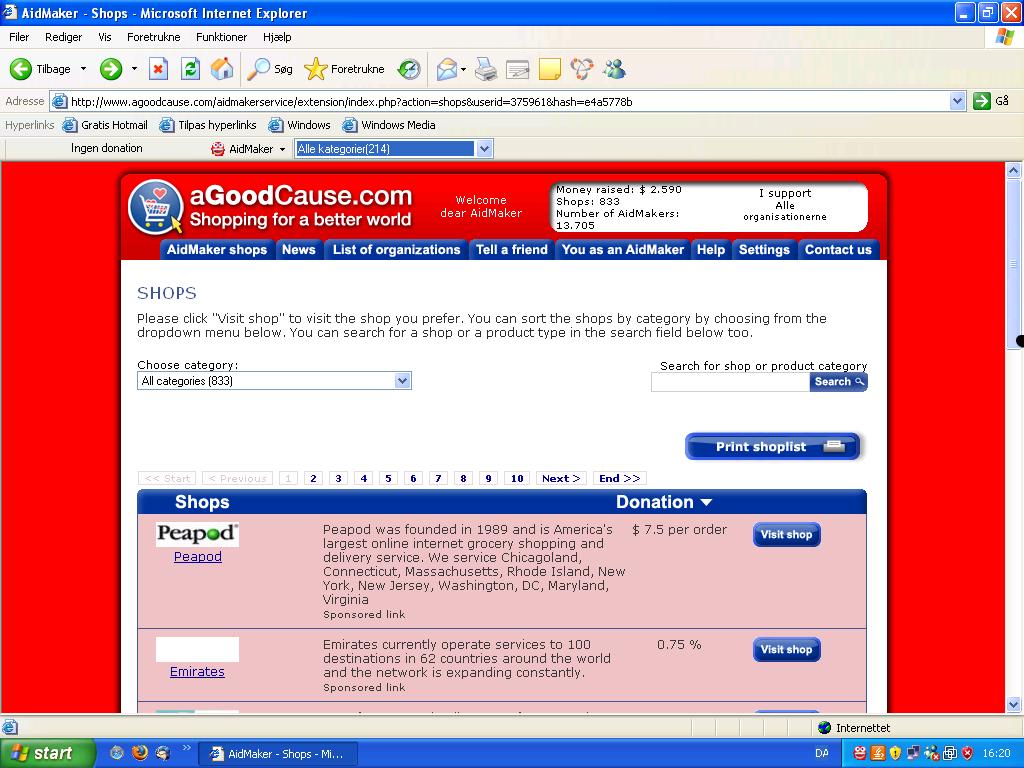This screenshot has height=768, width=1024.
Task: Go to the Home page icon
Action: [222, 69]
